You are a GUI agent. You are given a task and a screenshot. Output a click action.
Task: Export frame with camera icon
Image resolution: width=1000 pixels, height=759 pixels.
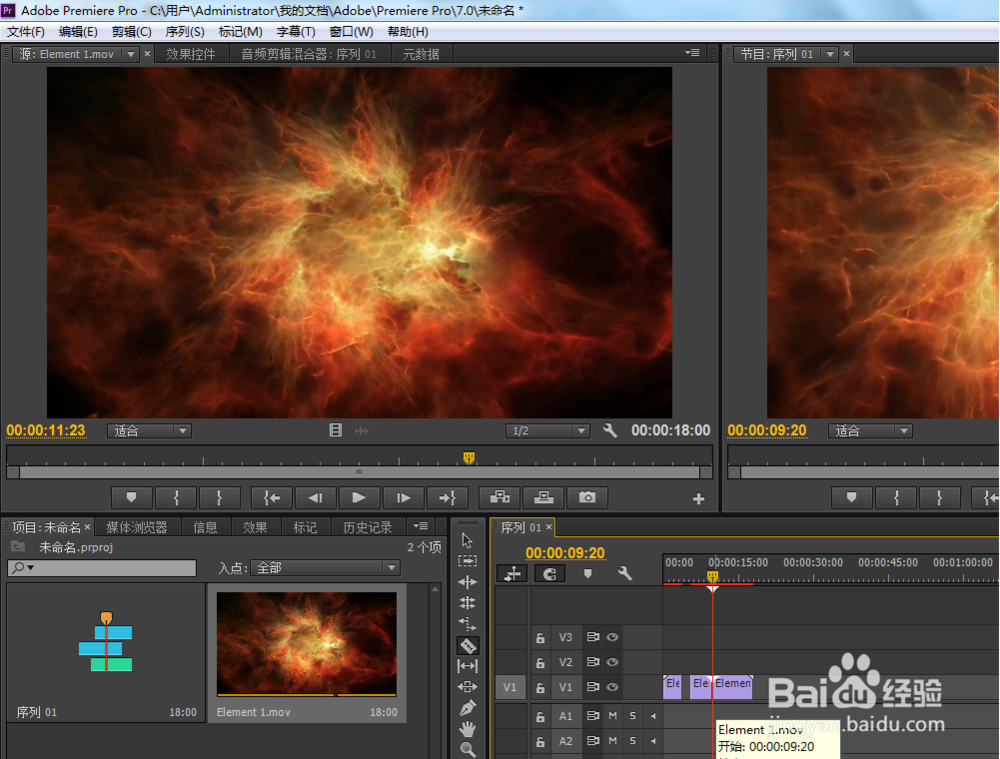pyautogui.click(x=587, y=497)
